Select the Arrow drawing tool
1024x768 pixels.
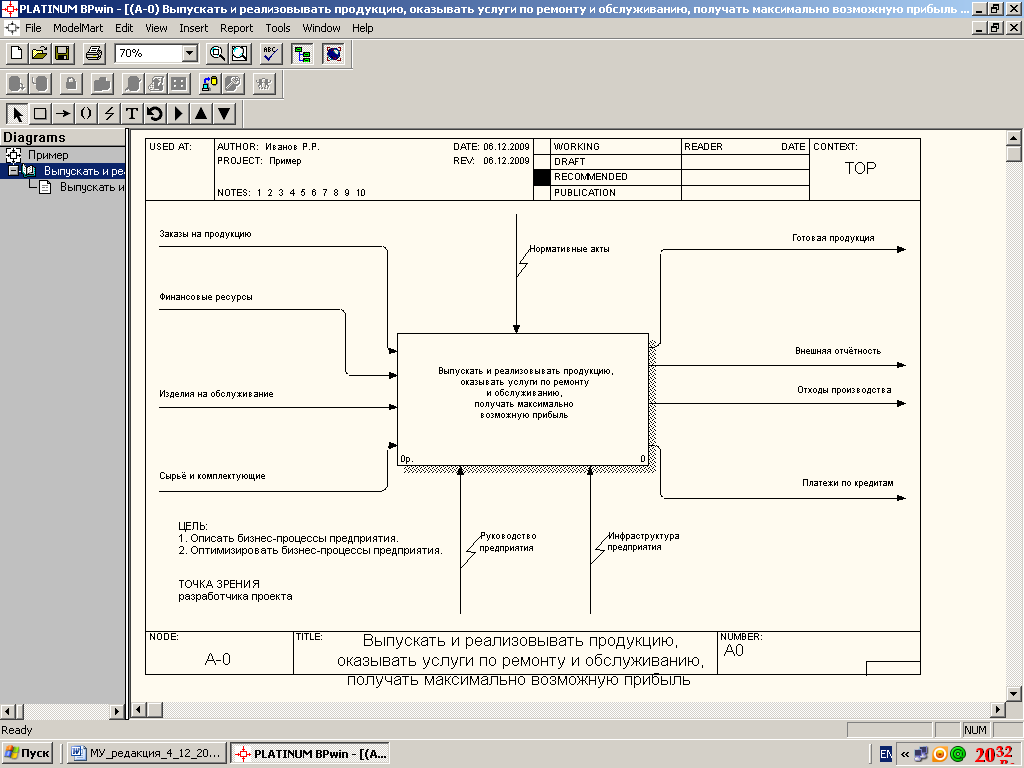click(63, 114)
